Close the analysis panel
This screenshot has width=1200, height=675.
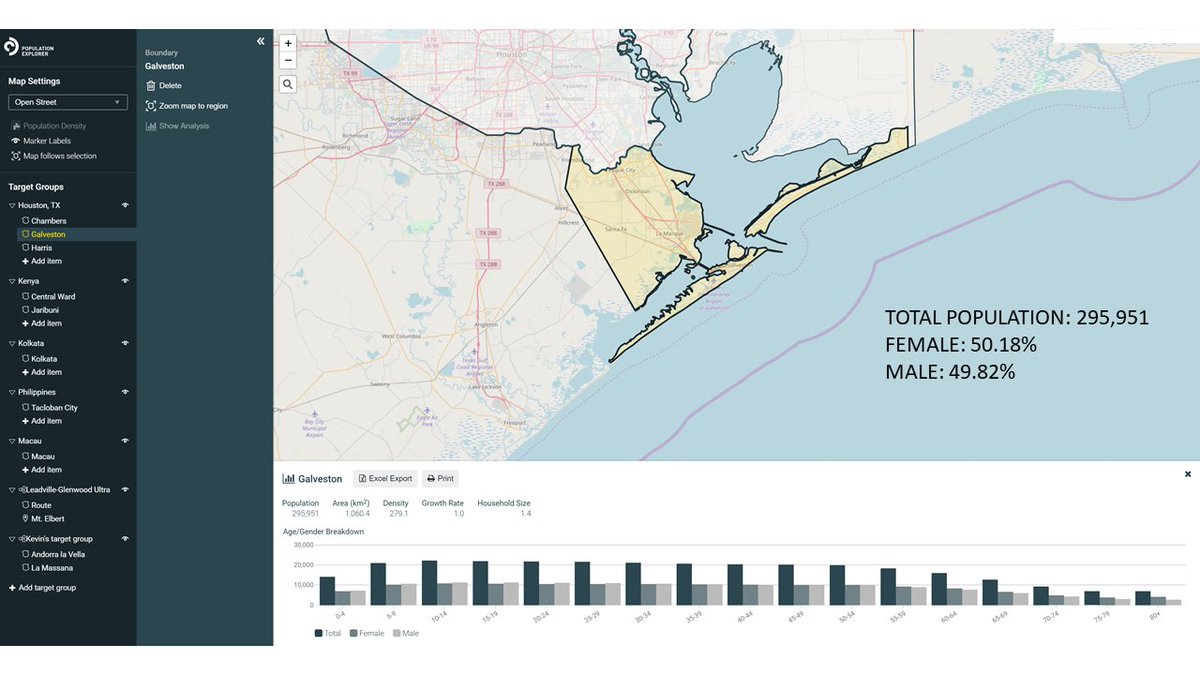pyautogui.click(x=1188, y=474)
